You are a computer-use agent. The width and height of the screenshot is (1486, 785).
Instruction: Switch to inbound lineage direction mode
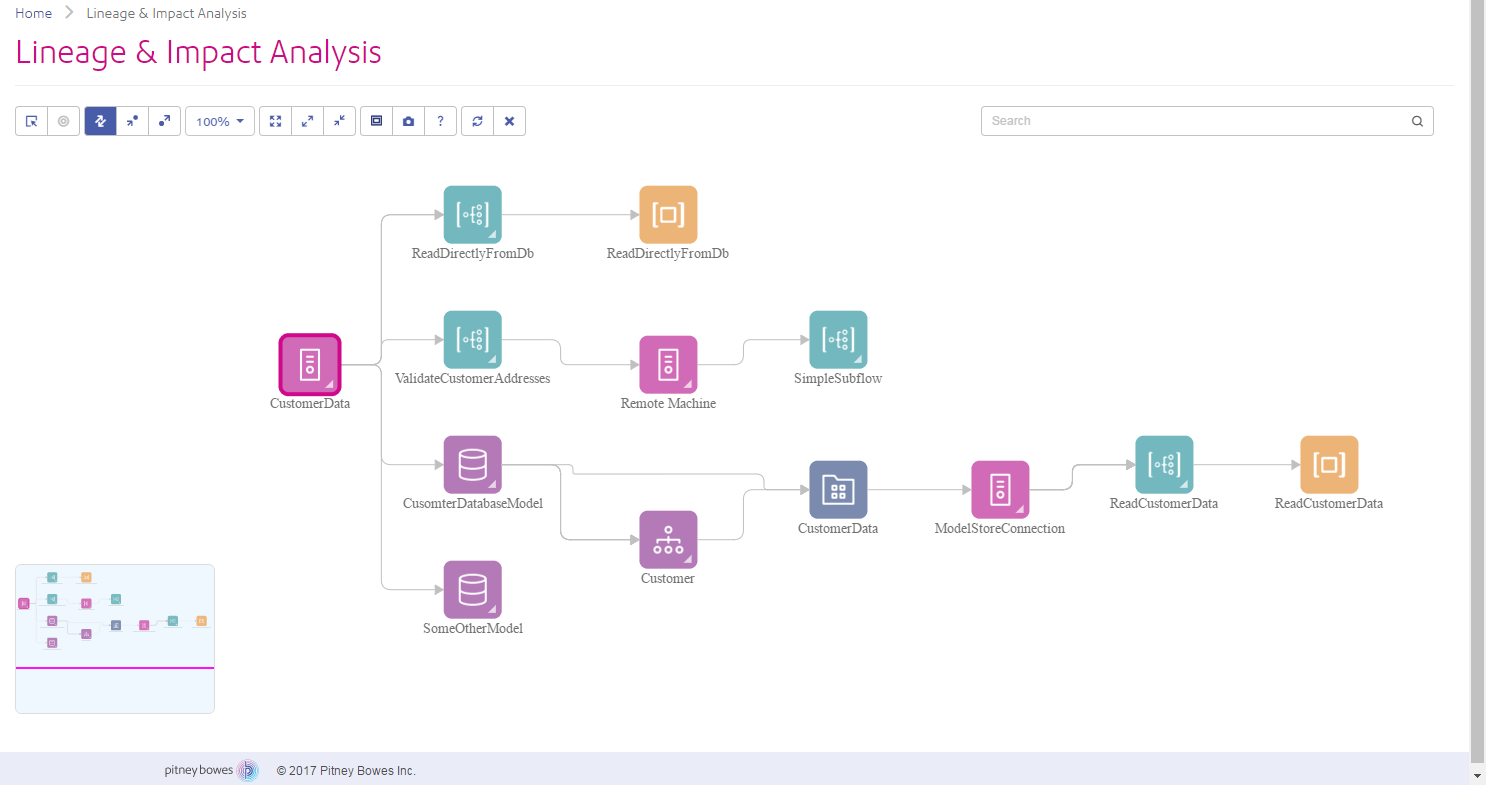click(132, 121)
